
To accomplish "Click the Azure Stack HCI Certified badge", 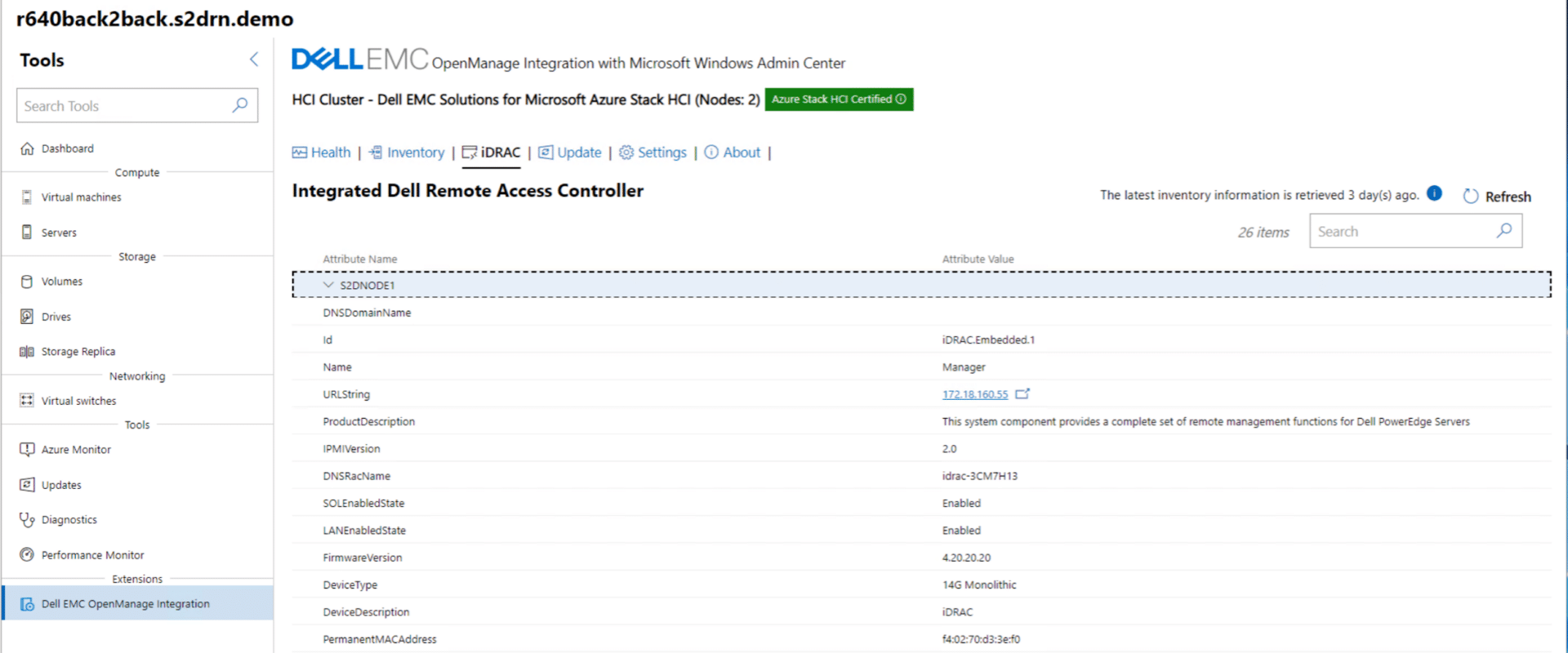I will click(839, 99).
